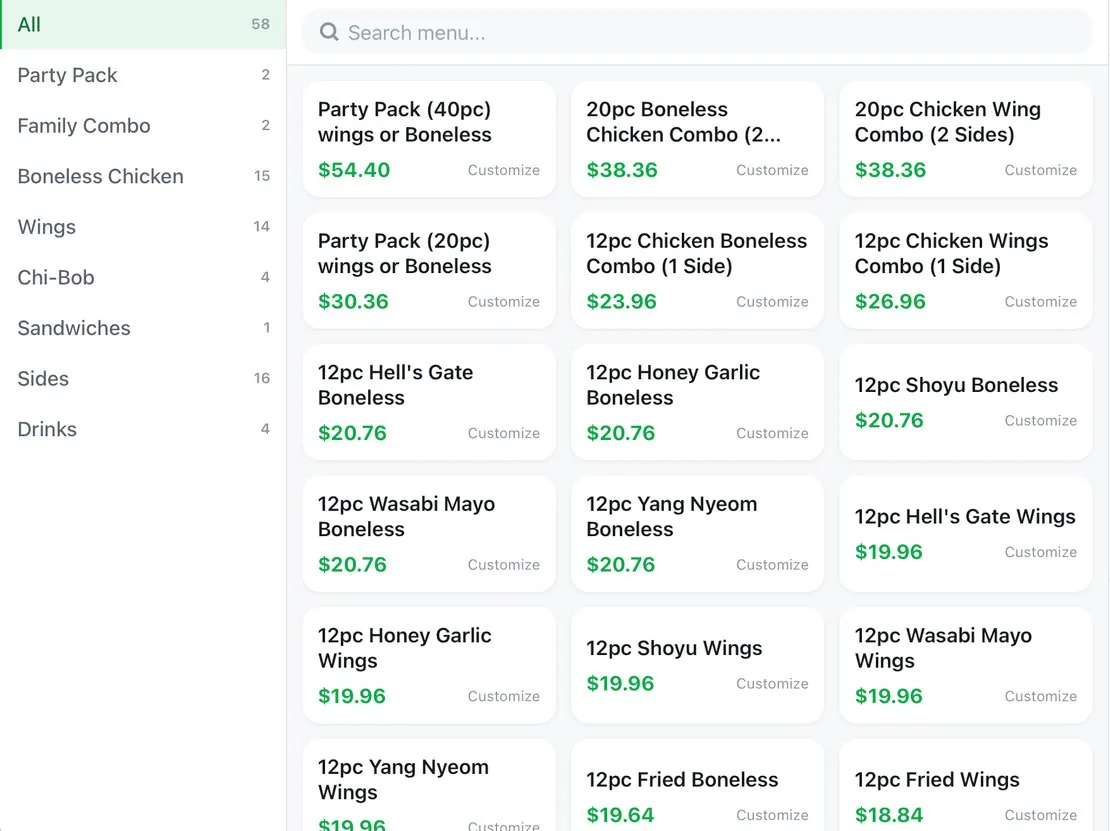Click the 20pc Chicken Wing Combo title
This screenshot has width=1110, height=831.
[x=947, y=122]
